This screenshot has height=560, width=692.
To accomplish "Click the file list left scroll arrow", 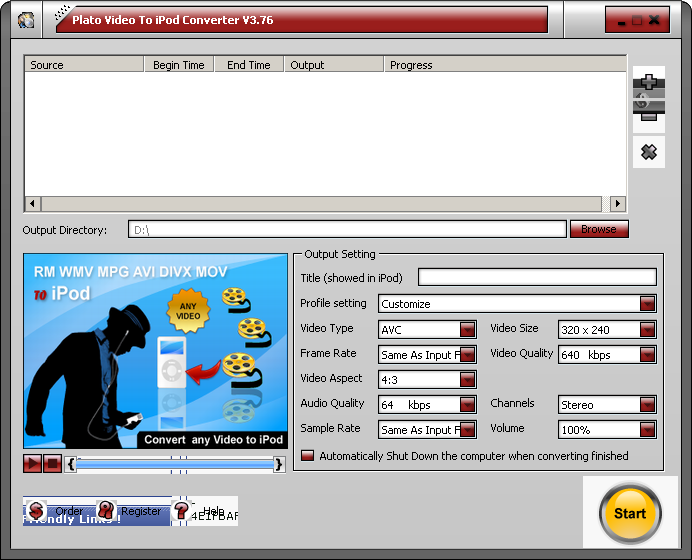I will tap(32, 203).
